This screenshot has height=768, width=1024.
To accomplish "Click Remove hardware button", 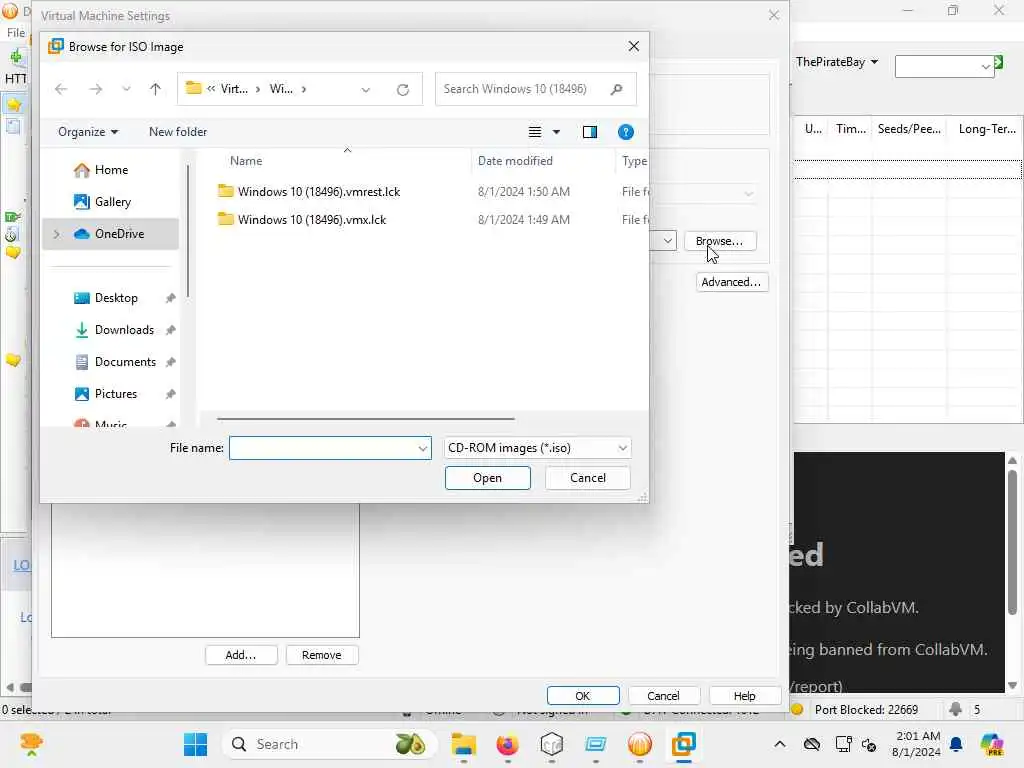I will 321,655.
